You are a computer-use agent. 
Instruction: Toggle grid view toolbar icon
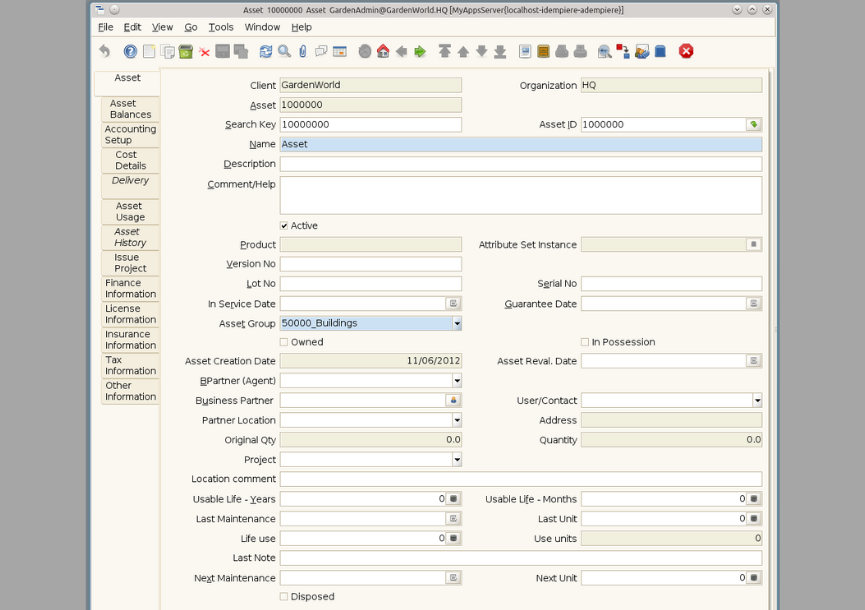[340, 51]
